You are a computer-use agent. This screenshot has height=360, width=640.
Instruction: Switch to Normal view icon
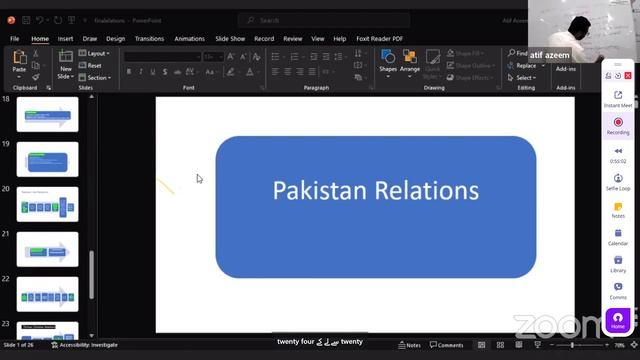[x=482, y=345]
